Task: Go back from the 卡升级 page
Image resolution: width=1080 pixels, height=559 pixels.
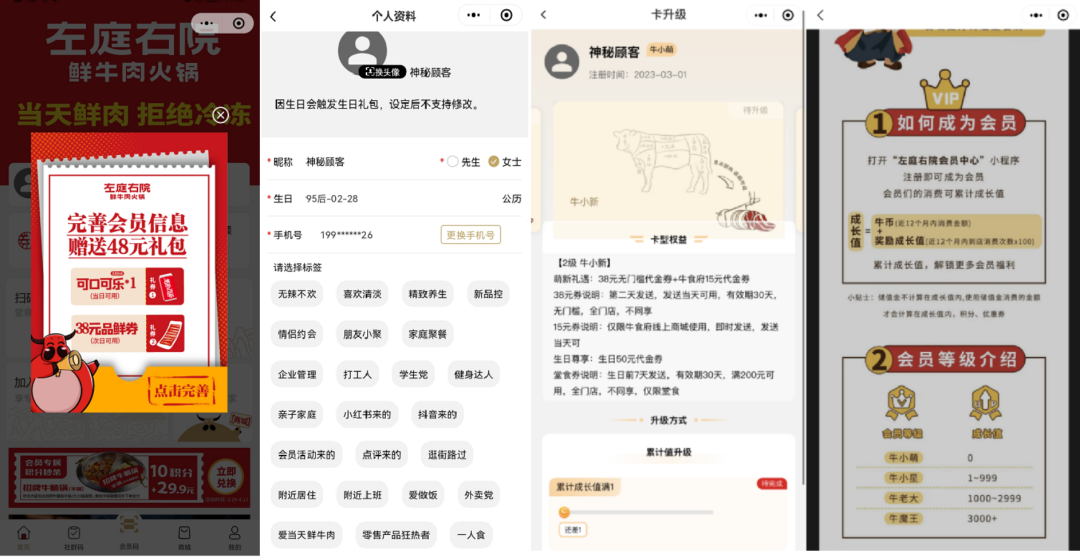Action: (x=543, y=14)
